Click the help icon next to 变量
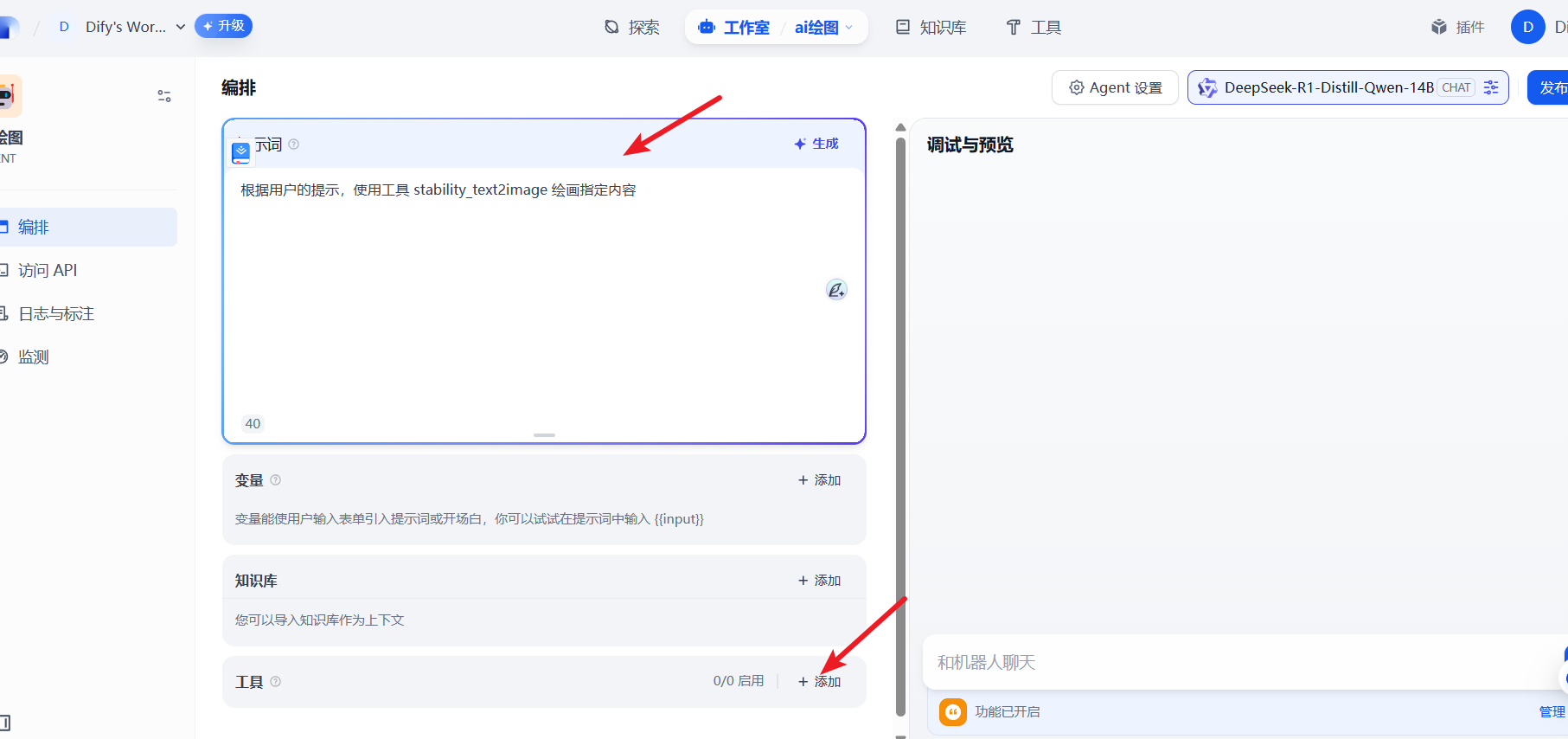The width and height of the screenshot is (1568, 739). 276,480
